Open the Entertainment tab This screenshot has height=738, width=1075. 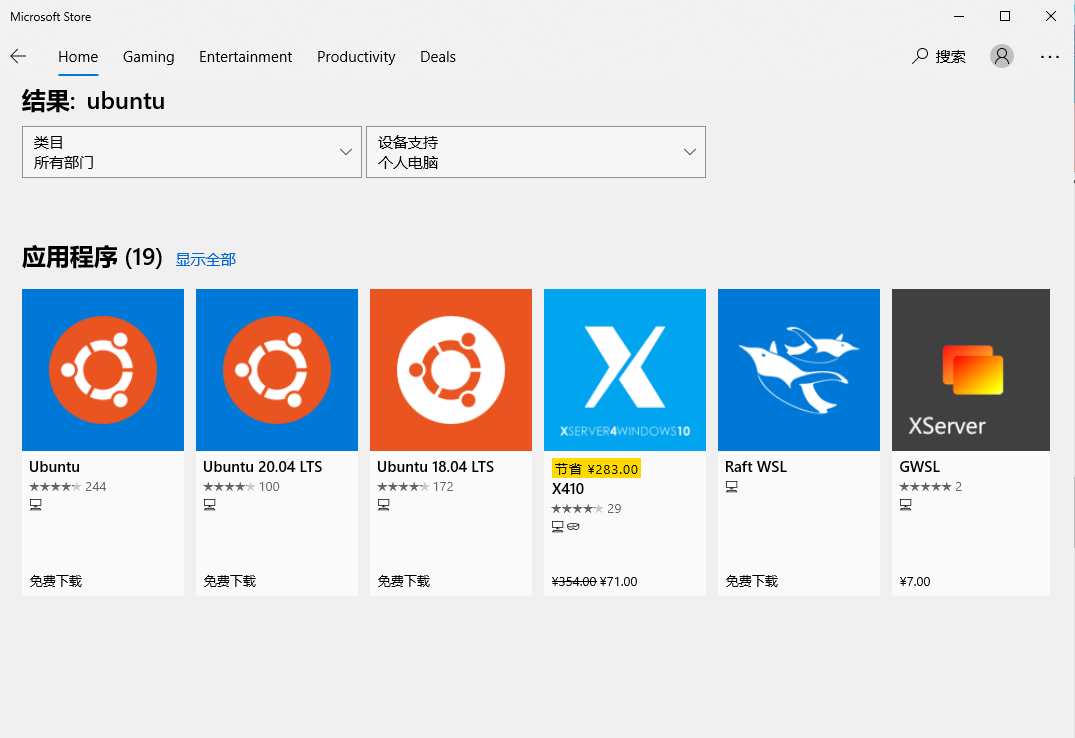245,57
